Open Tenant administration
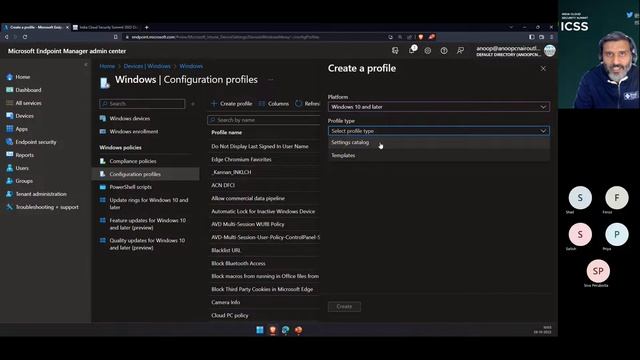 coord(41,194)
